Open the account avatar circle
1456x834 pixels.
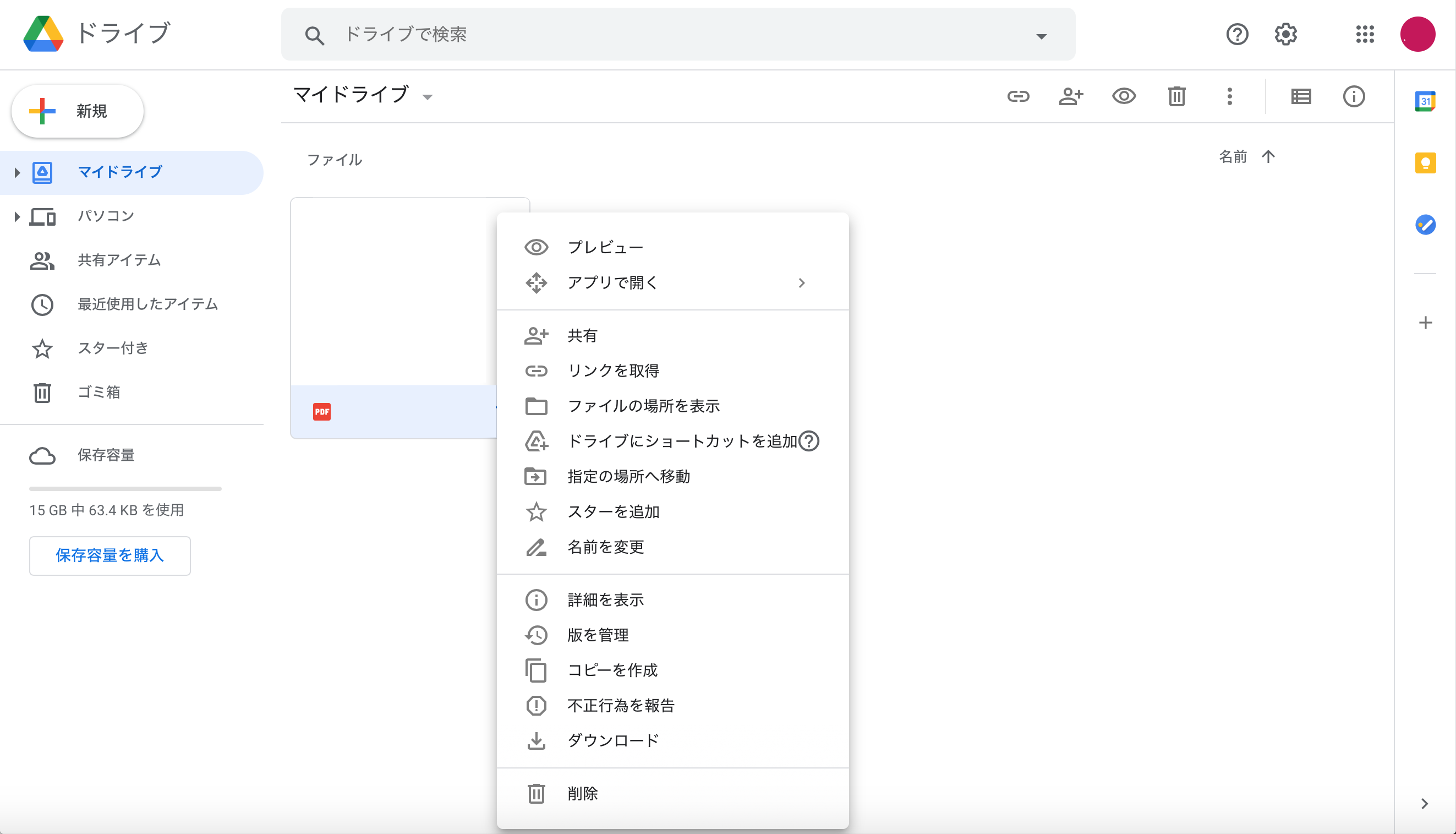[1417, 34]
